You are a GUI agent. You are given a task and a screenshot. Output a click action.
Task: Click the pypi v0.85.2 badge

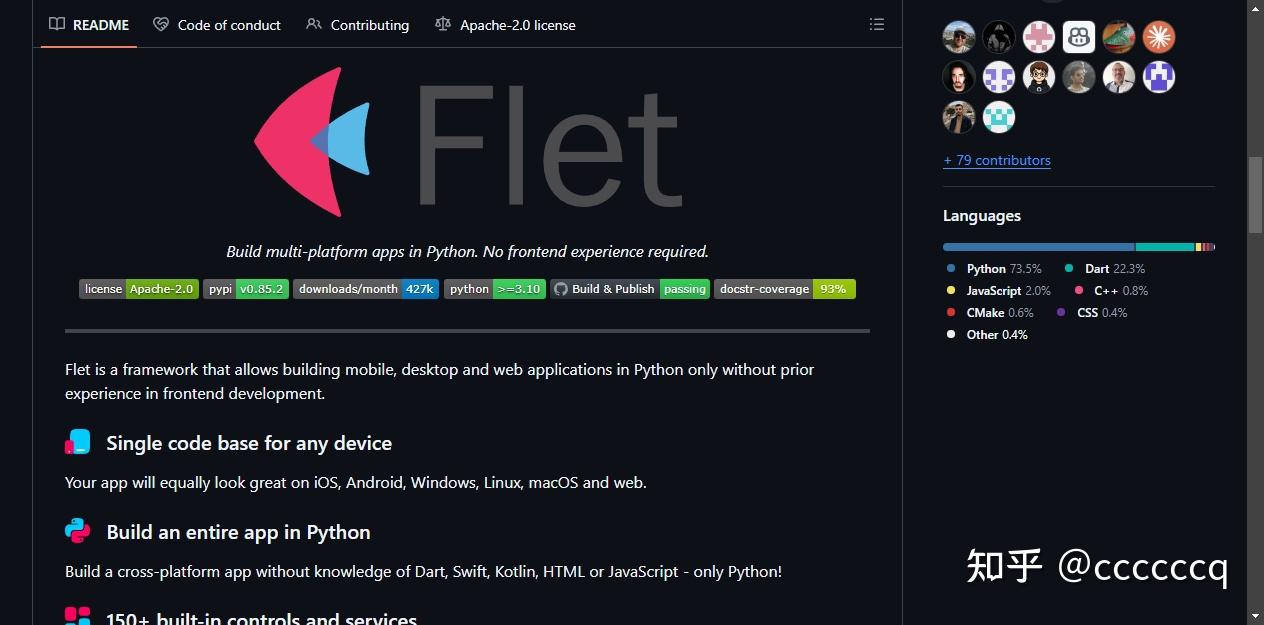(246, 289)
